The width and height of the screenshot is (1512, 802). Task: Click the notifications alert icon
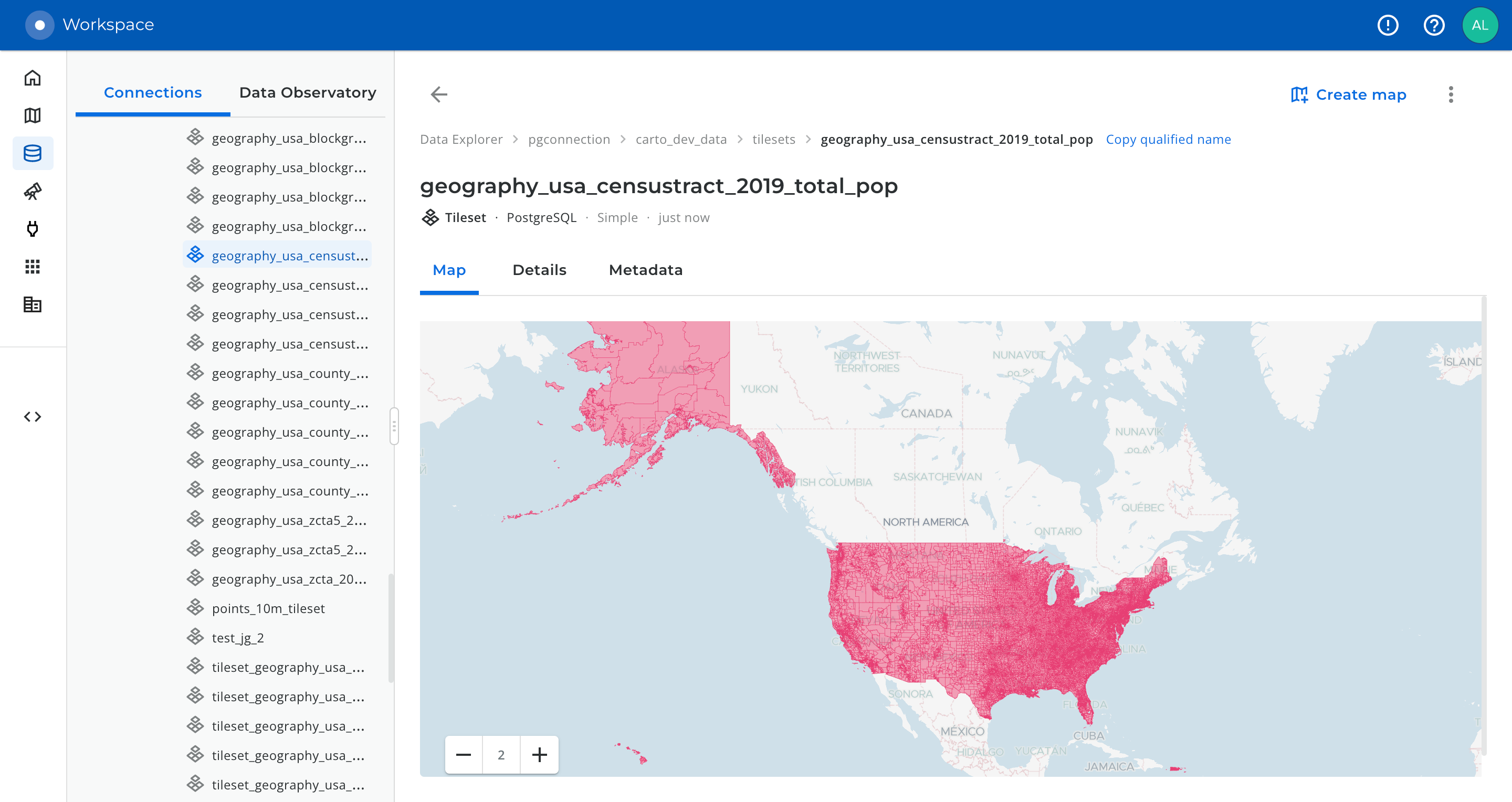click(1388, 25)
